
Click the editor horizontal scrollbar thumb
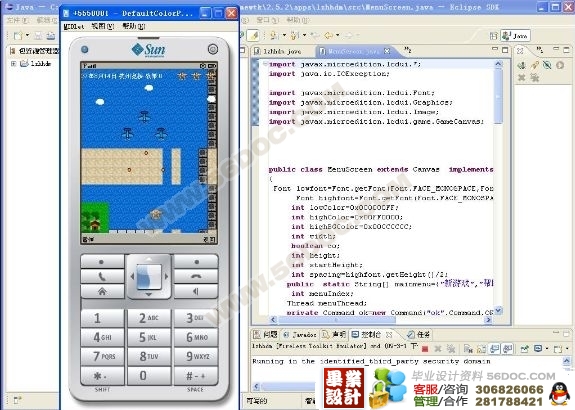[x=337, y=320]
